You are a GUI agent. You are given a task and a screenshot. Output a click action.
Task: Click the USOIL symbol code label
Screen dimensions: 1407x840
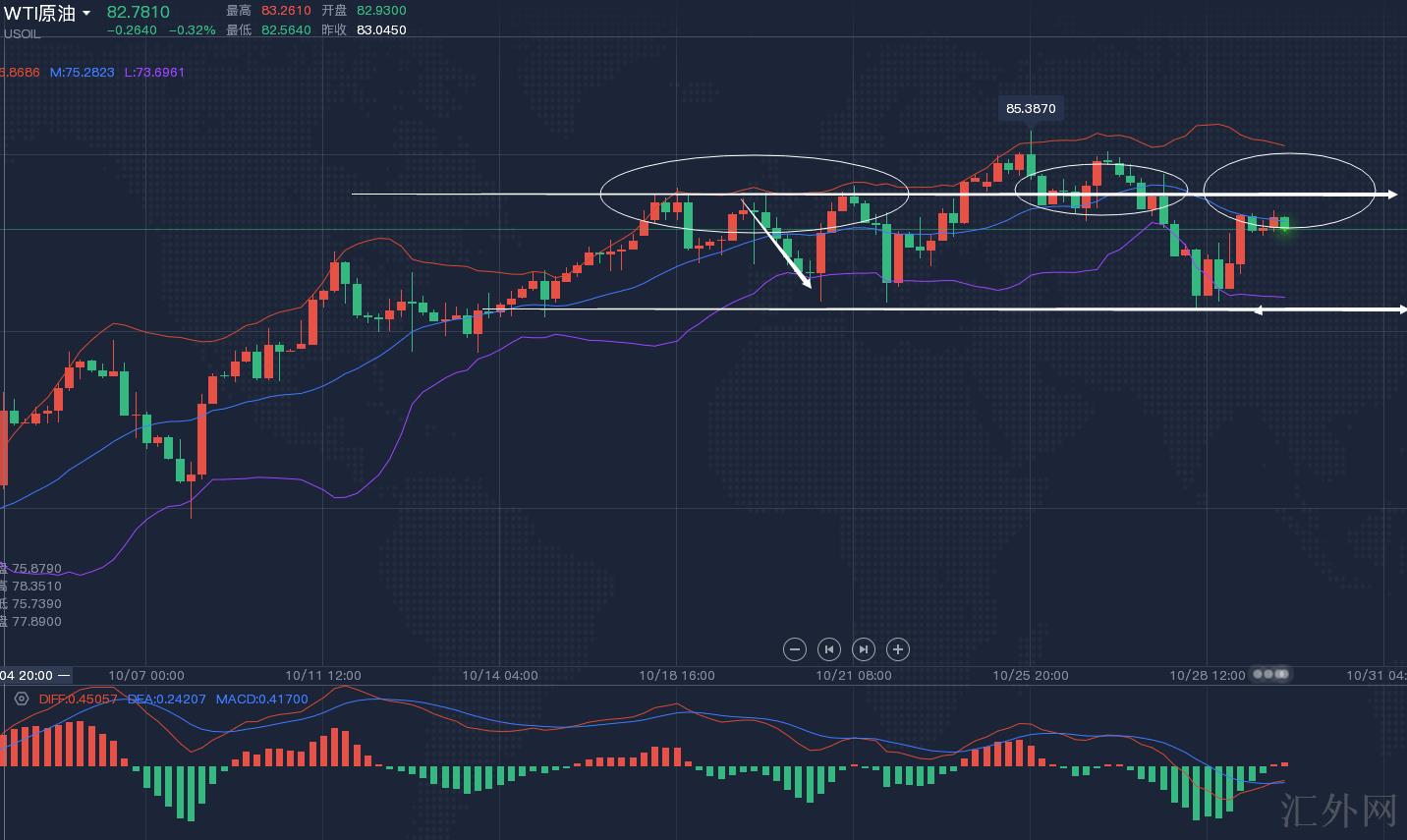(22, 33)
